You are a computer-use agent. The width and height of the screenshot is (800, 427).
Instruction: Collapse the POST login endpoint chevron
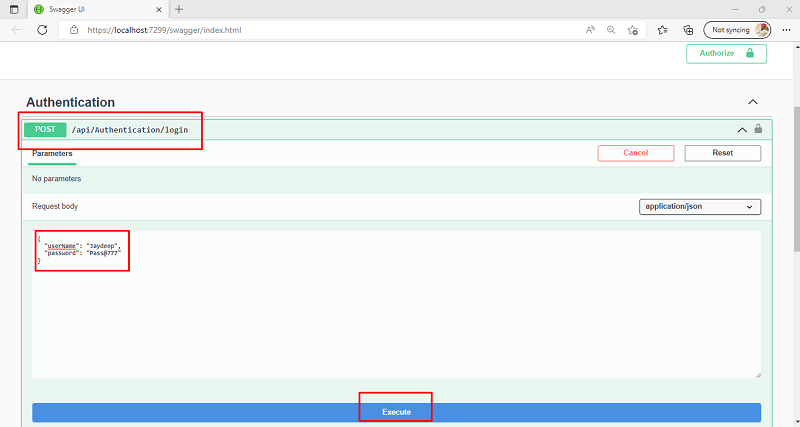click(742, 129)
